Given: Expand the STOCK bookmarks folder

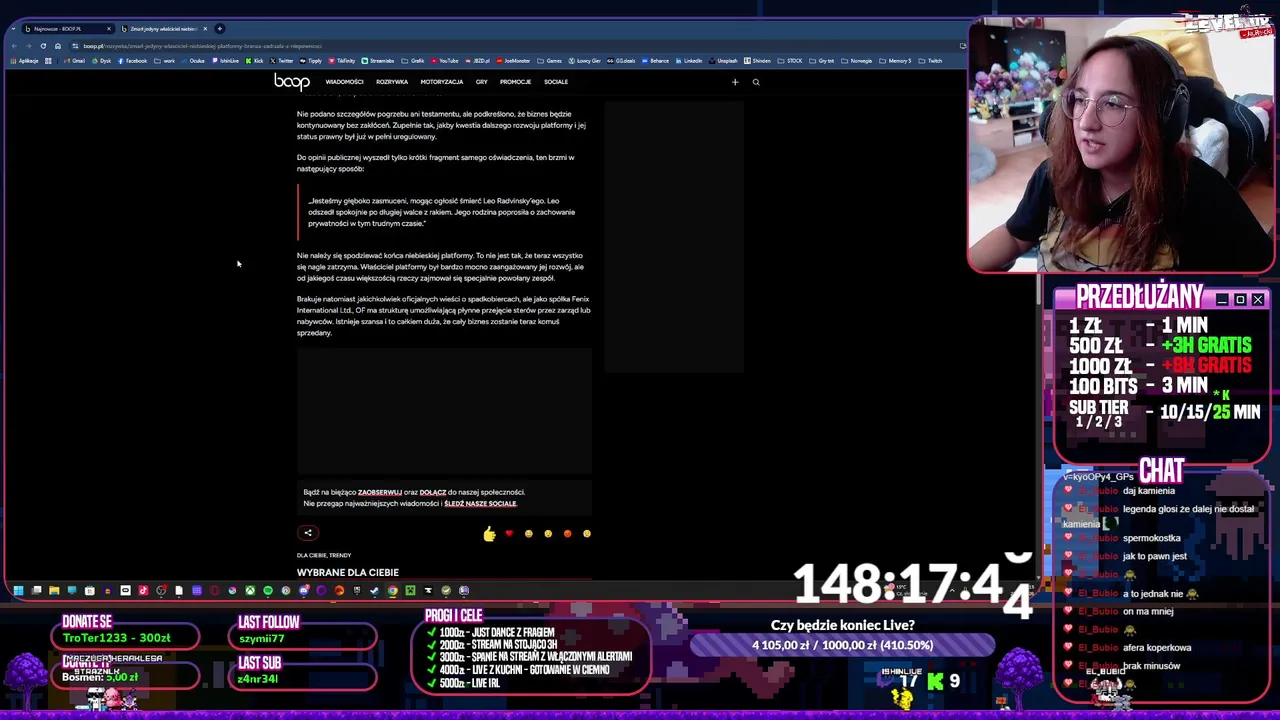Looking at the screenshot, I should [790, 61].
